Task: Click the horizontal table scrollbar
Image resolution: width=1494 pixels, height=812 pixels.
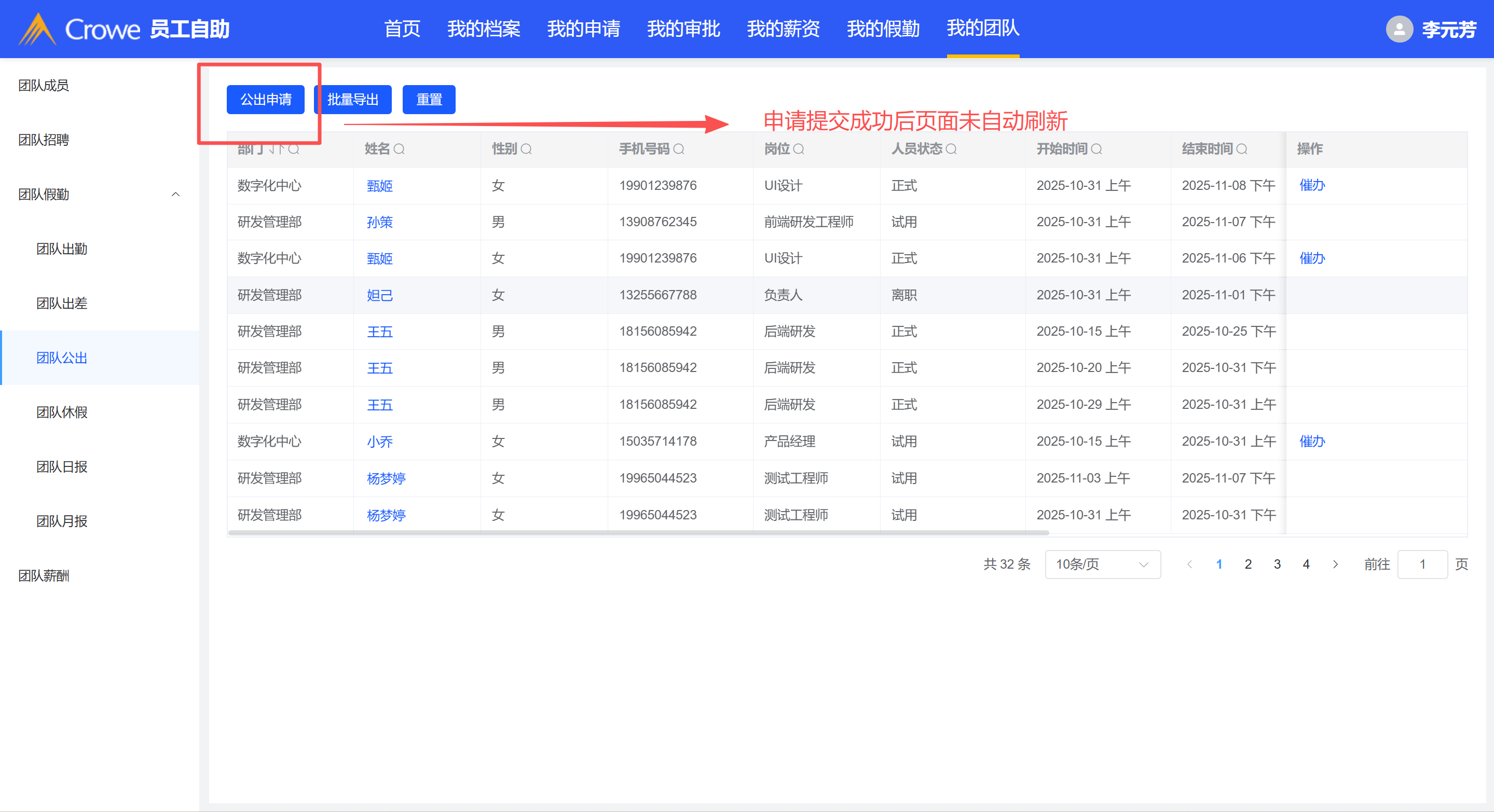Action: [x=638, y=532]
